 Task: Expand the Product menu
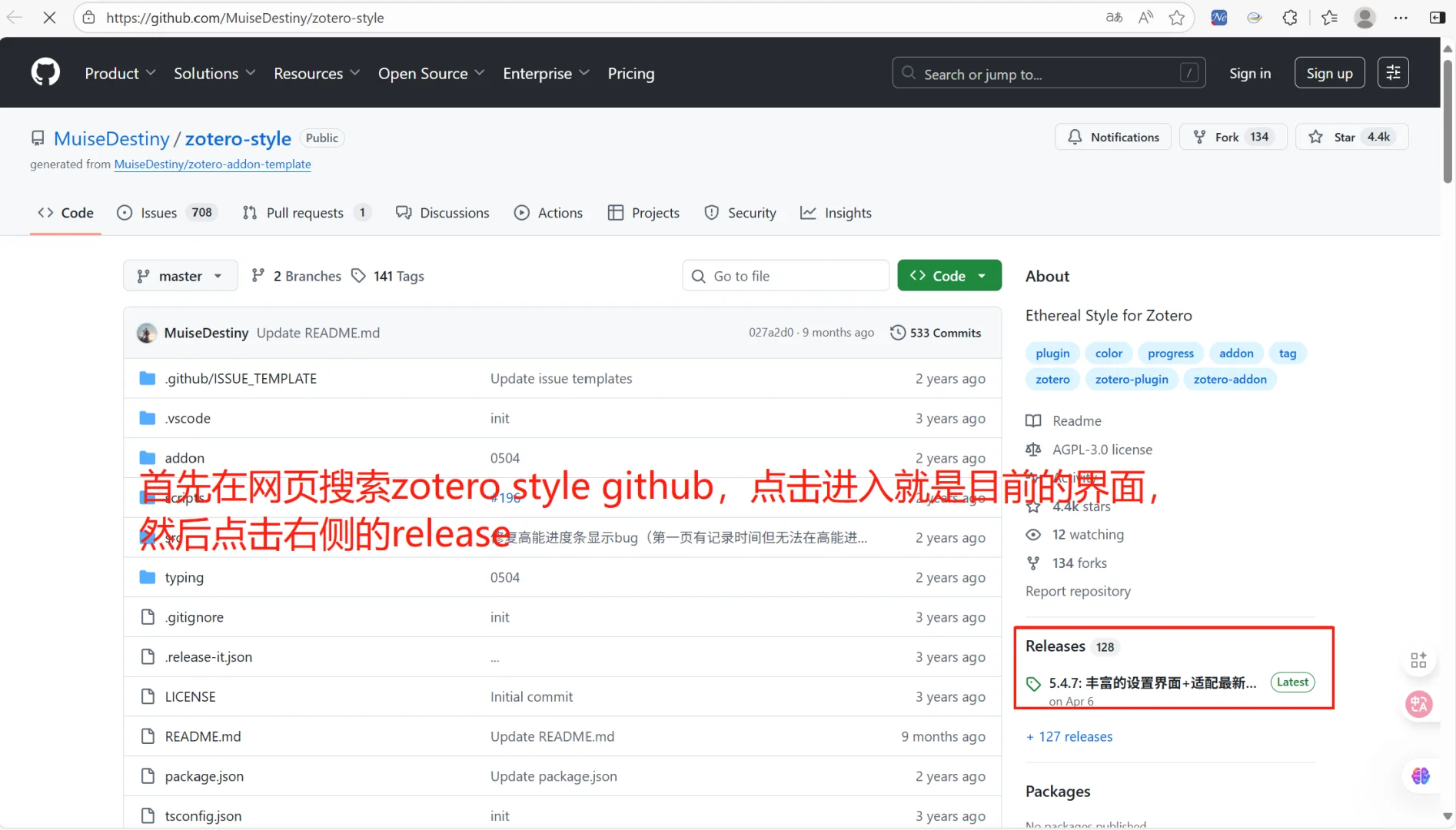coord(120,73)
